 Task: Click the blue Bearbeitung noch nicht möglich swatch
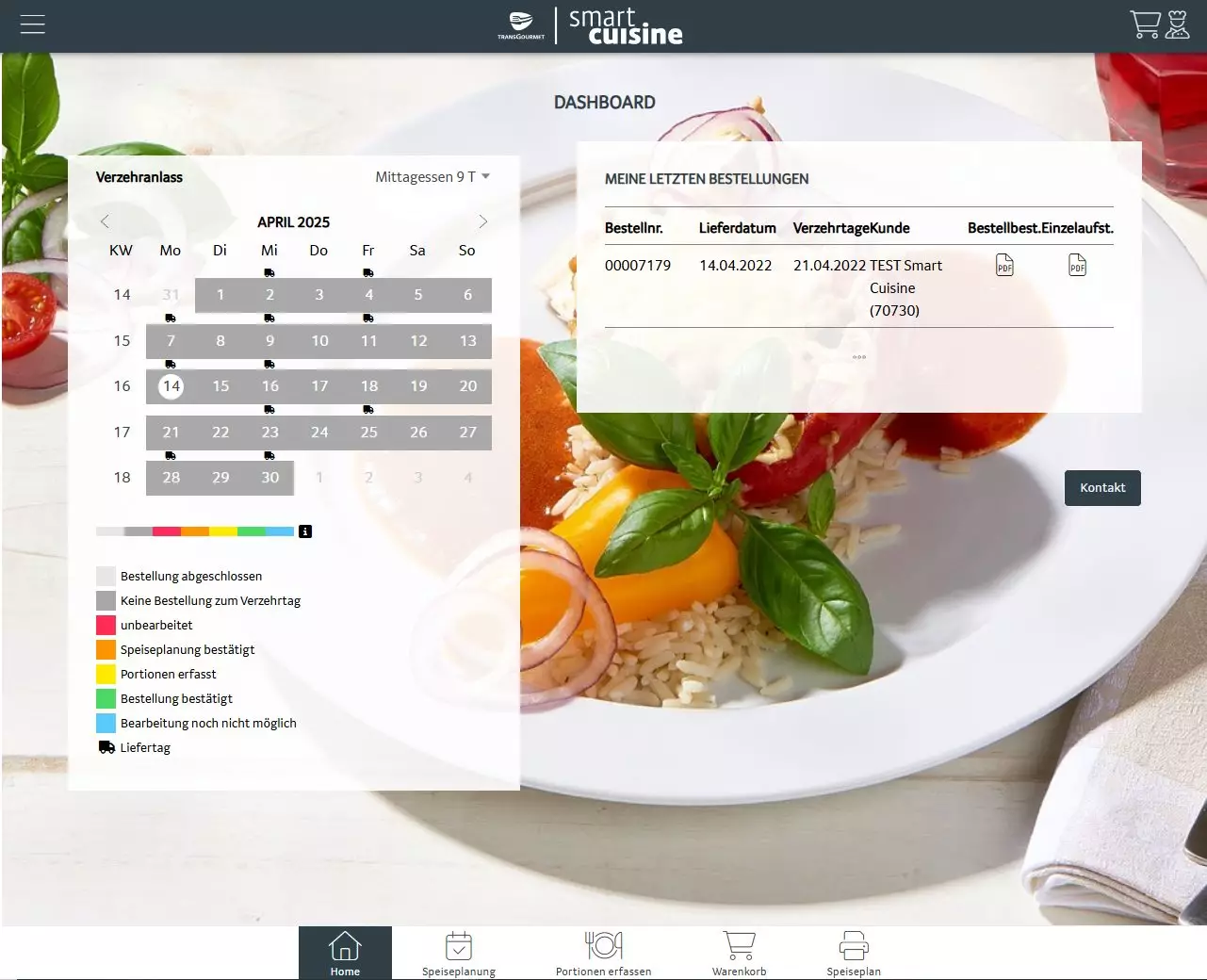(x=106, y=723)
